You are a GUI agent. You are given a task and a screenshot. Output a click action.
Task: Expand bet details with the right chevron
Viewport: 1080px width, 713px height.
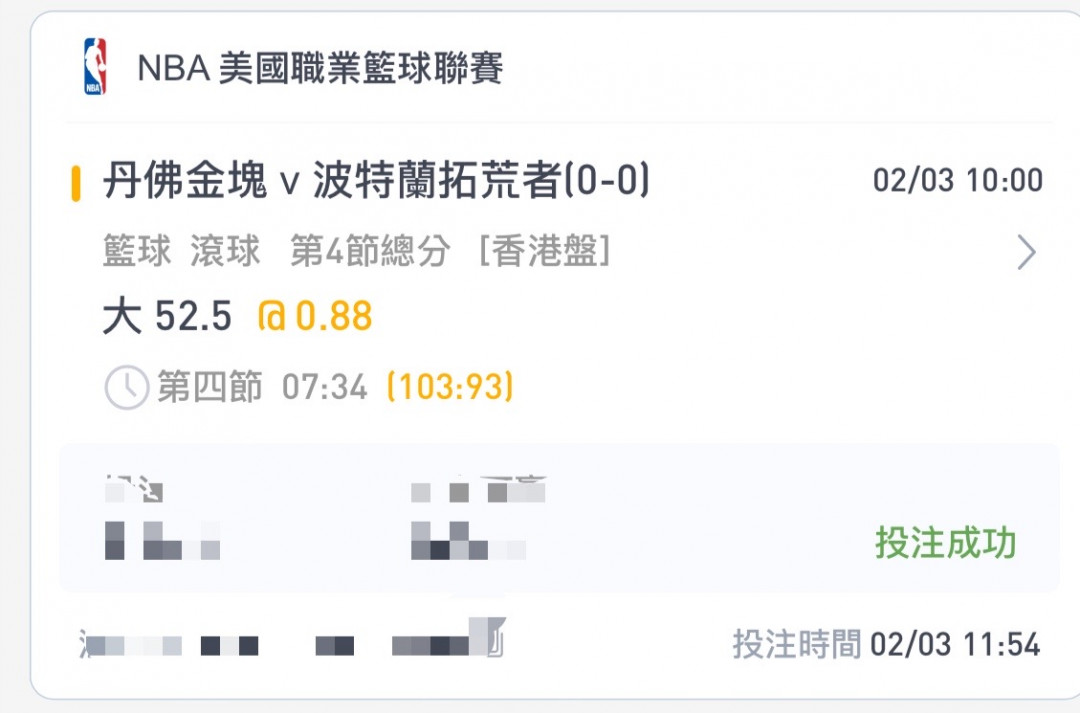pyautogui.click(x=1026, y=253)
